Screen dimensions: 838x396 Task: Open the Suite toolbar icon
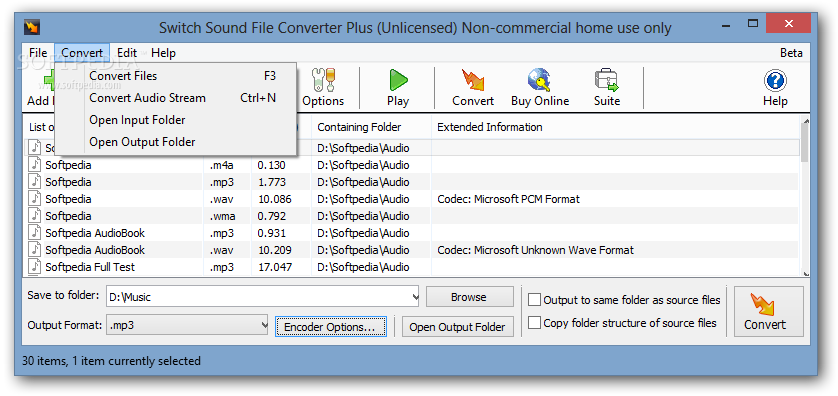pos(607,87)
